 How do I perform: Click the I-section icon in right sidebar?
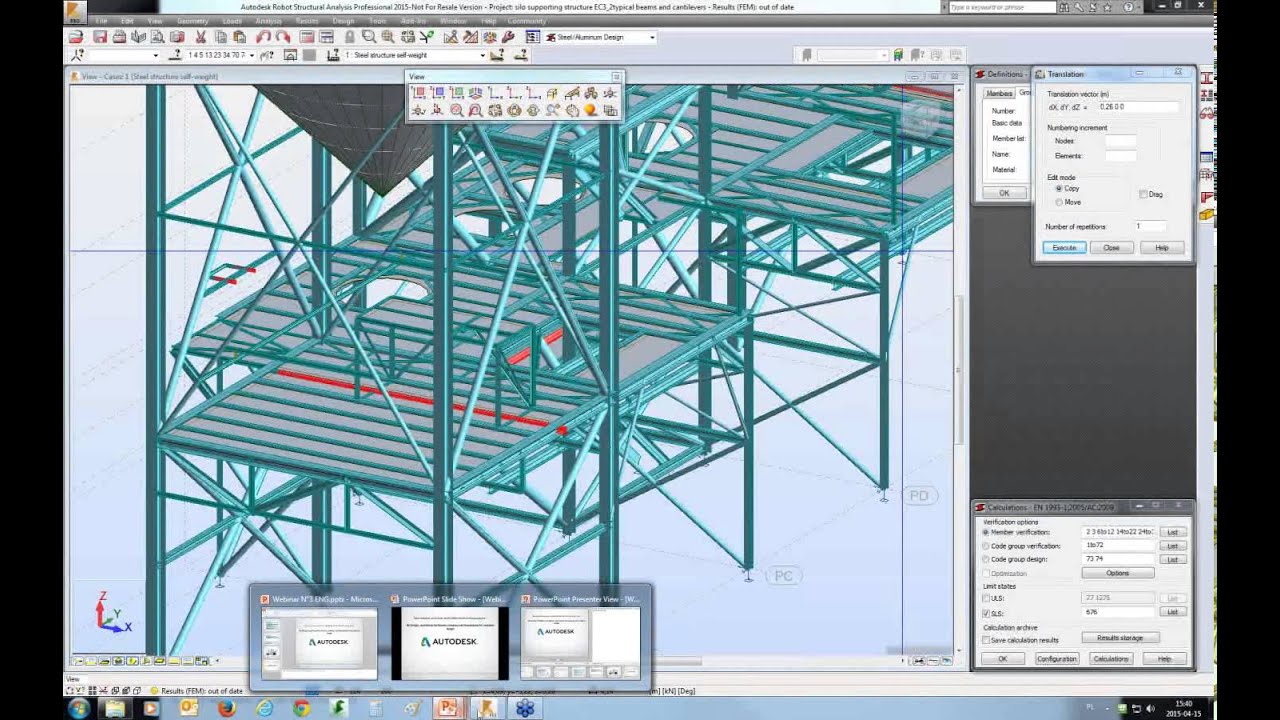tap(1207, 79)
